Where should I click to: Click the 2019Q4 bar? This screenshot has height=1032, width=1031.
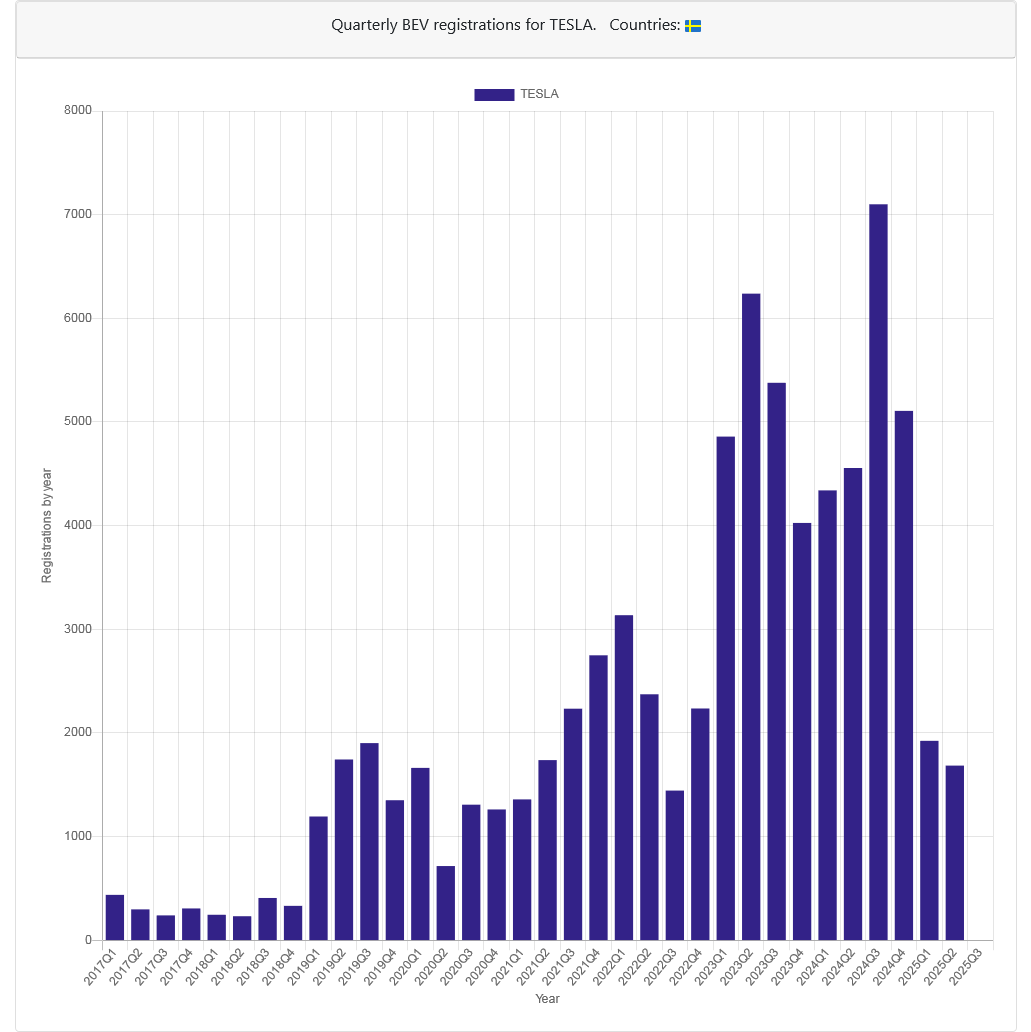pyautogui.click(x=395, y=870)
